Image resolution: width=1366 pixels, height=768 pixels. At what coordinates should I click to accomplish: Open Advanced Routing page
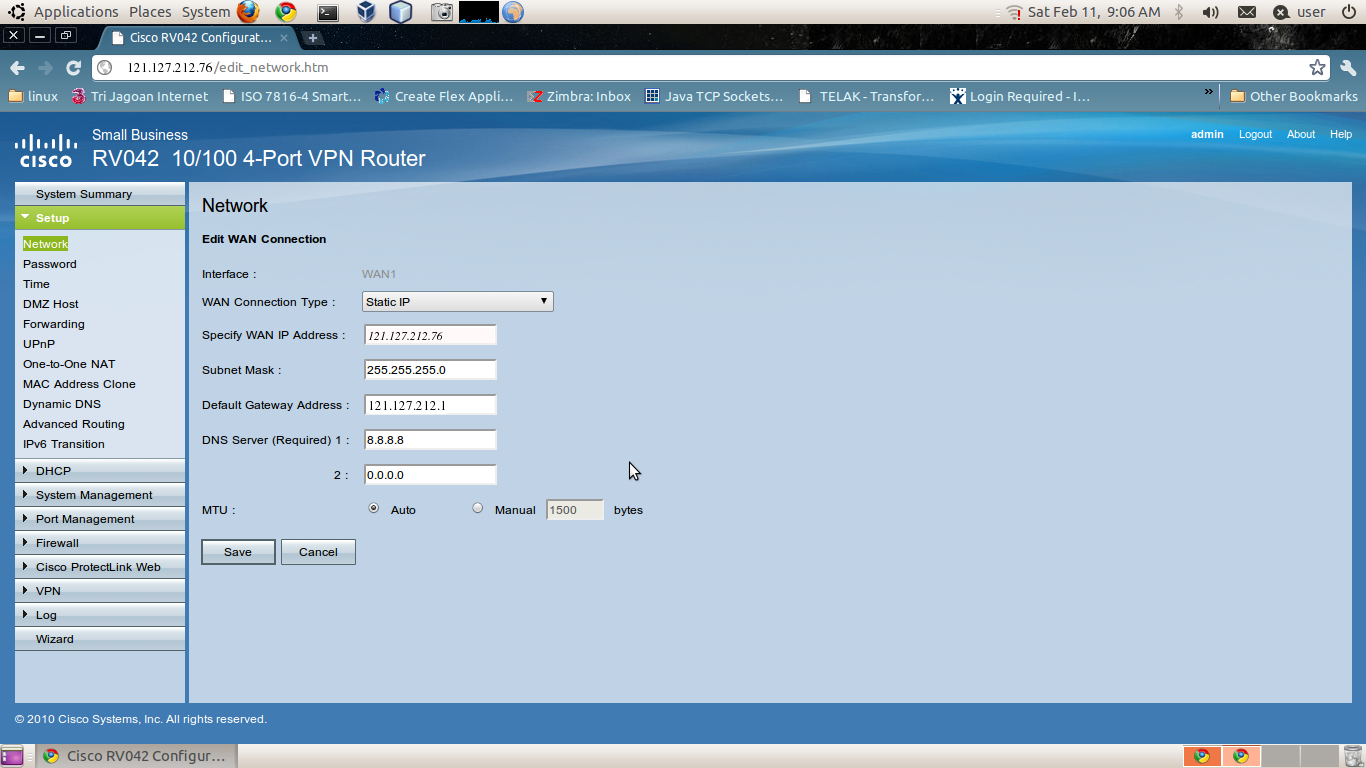pyautogui.click(x=74, y=424)
